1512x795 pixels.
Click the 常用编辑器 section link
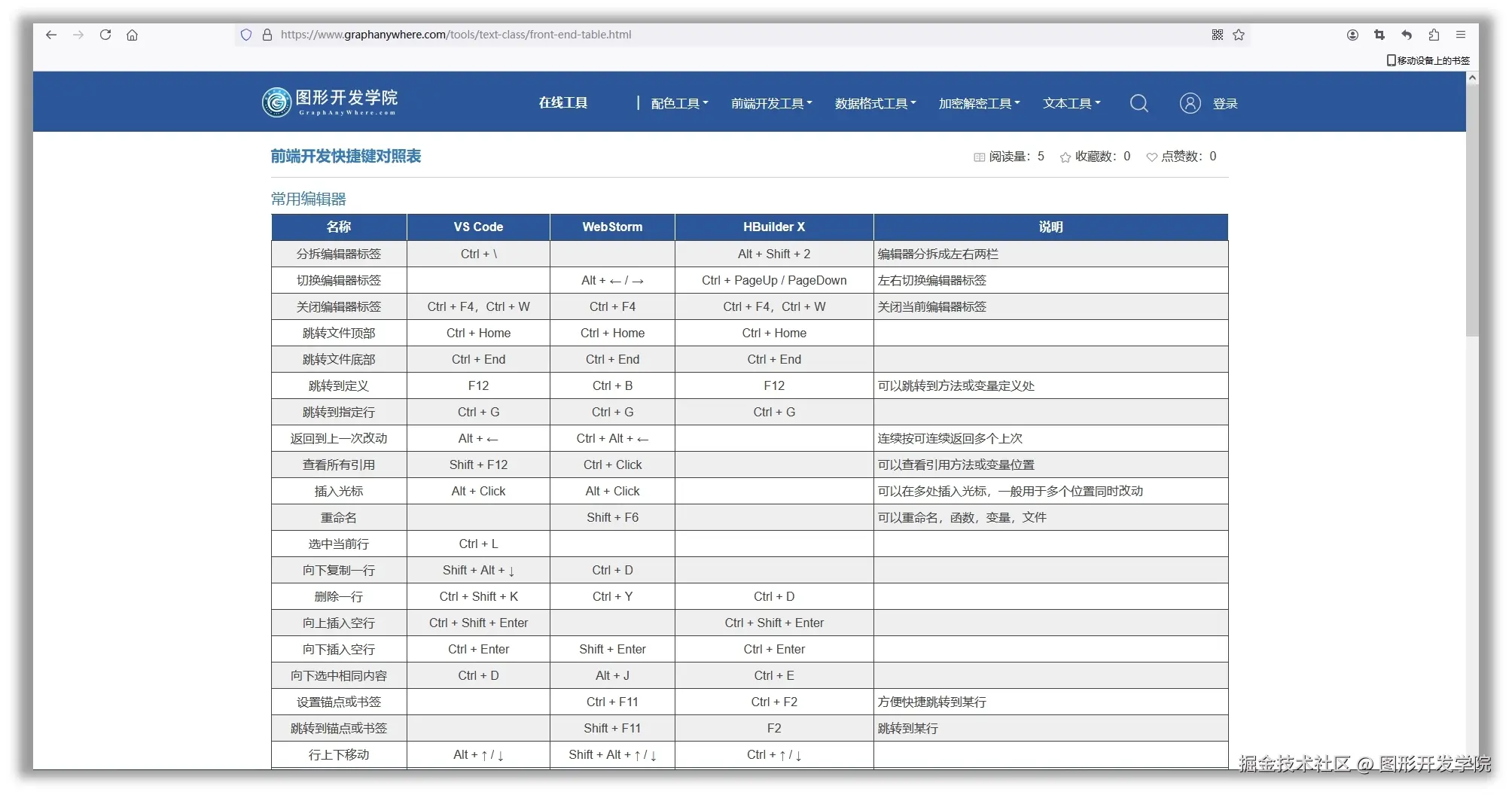308,198
